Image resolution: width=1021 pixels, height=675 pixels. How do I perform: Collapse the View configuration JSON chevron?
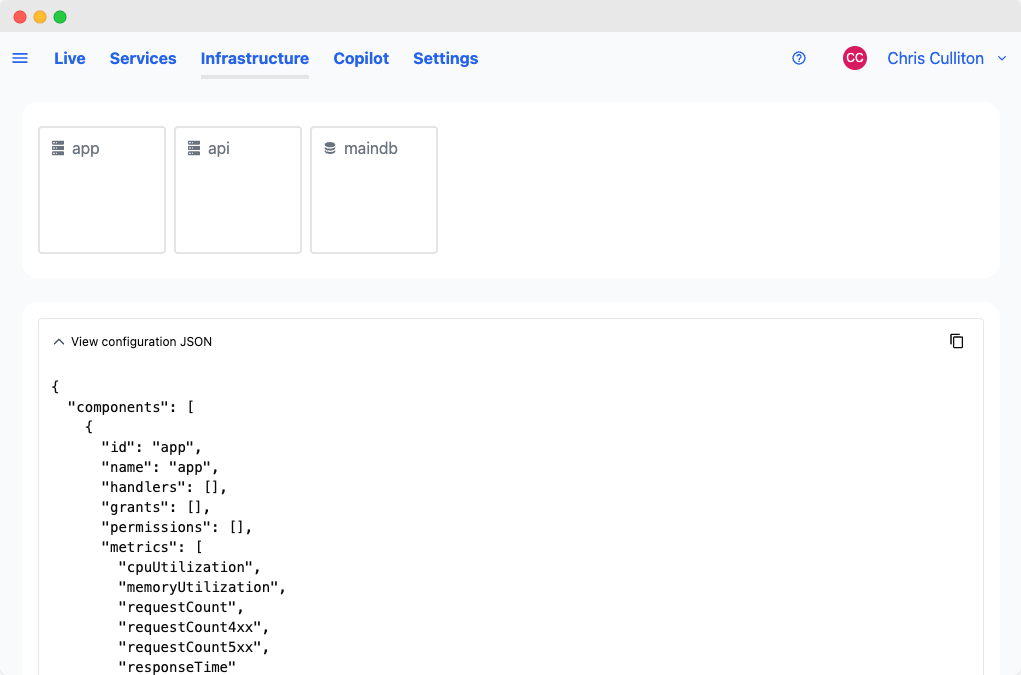click(x=59, y=342)
